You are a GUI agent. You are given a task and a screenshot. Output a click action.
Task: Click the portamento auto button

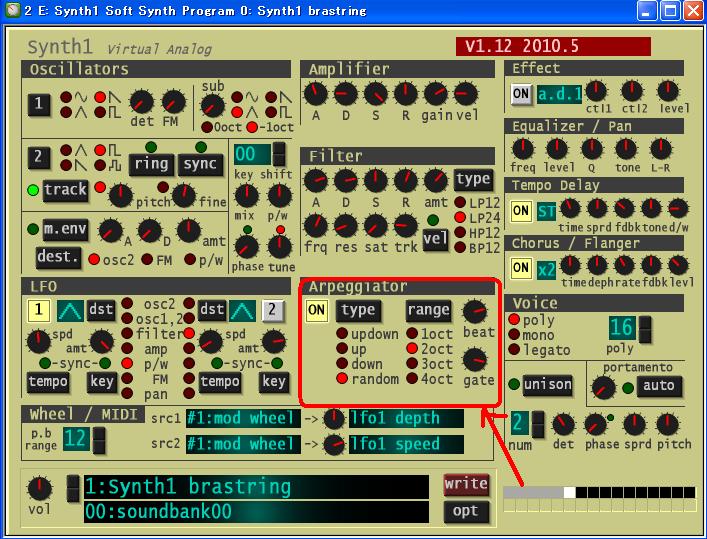pos(659,386)
